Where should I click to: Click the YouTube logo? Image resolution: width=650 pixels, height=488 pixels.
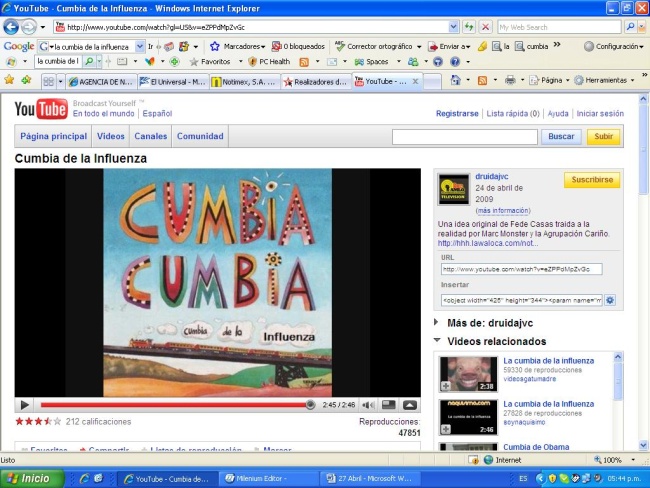tap(40, 108)
